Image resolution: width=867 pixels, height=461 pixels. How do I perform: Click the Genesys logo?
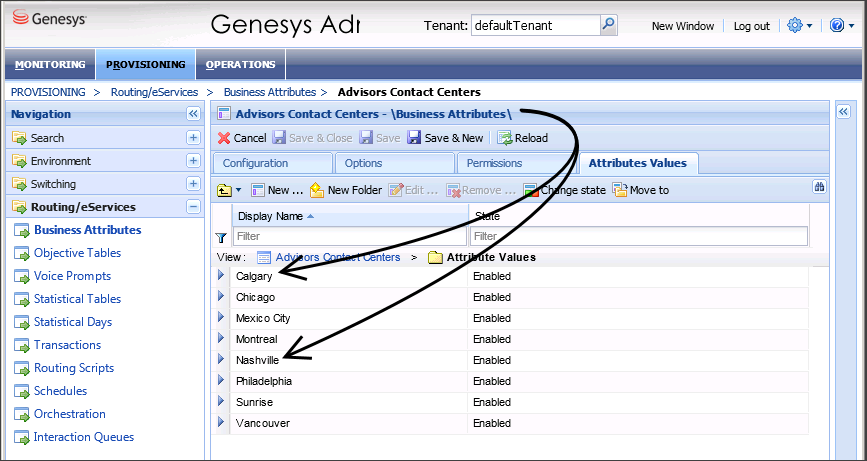click(x=49, y=19)
